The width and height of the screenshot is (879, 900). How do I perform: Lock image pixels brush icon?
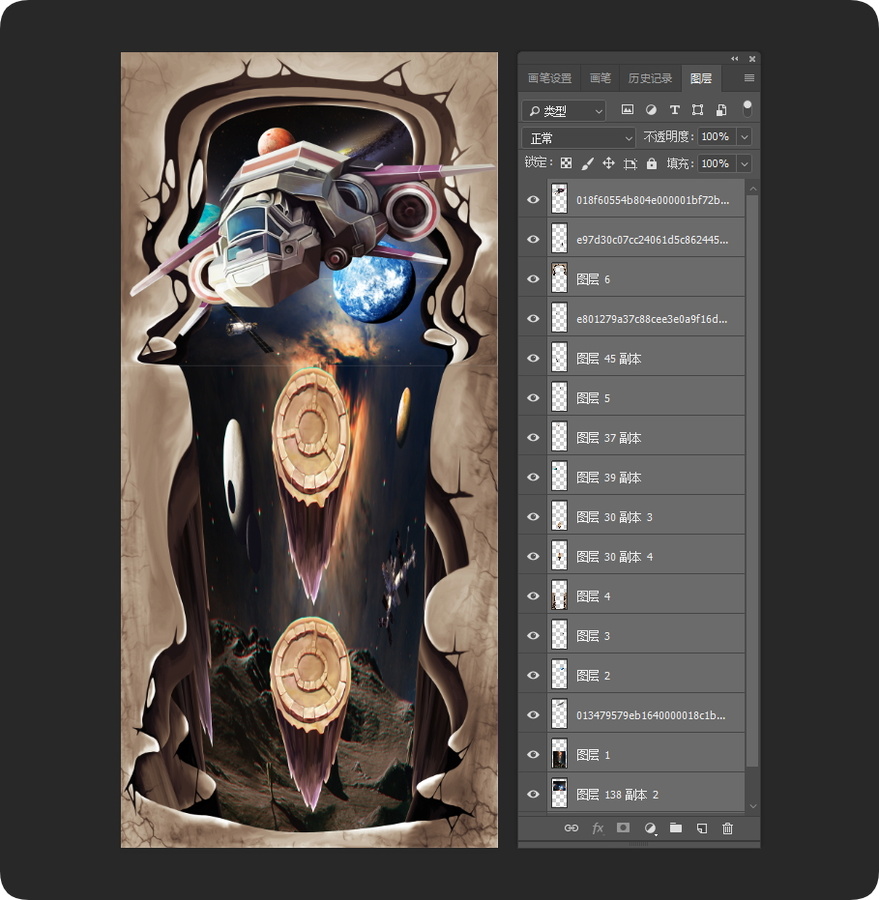pyautogui.click(x=587, y=164)
